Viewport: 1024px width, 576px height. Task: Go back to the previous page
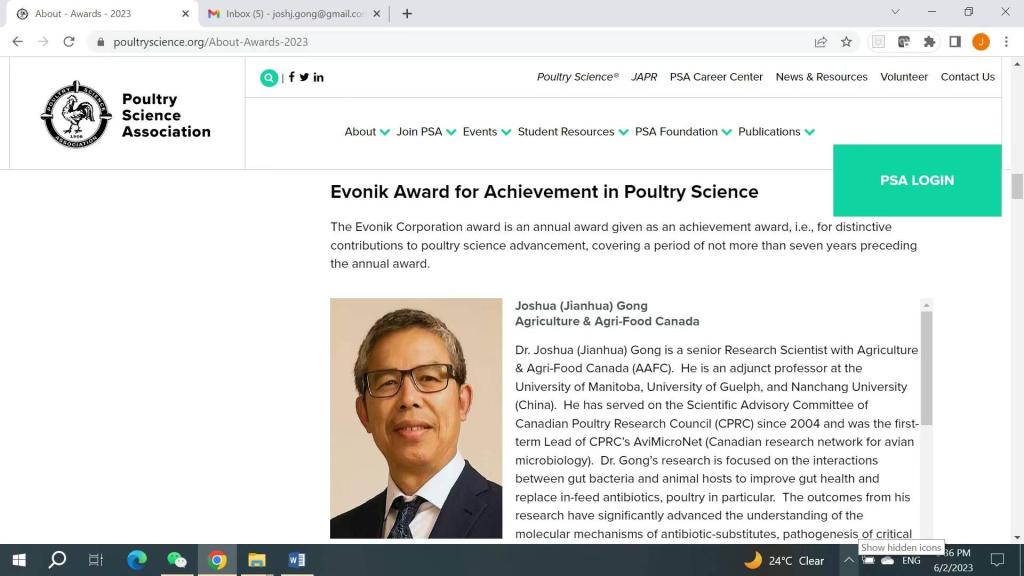[x=18, y=42]
